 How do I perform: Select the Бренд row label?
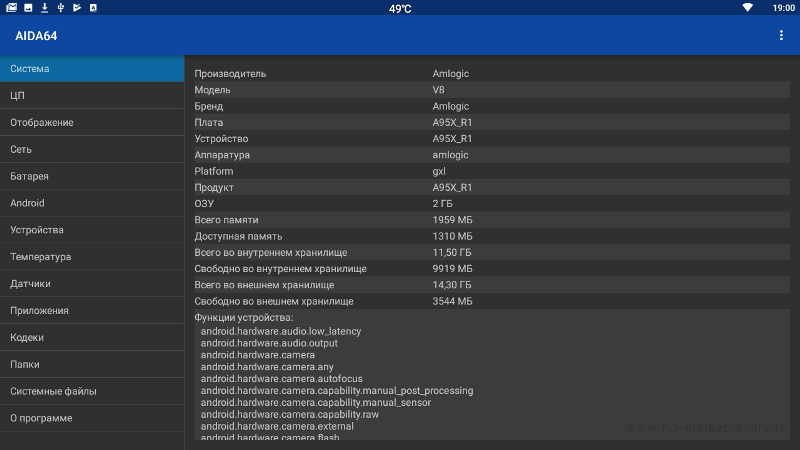click(209, 106)
